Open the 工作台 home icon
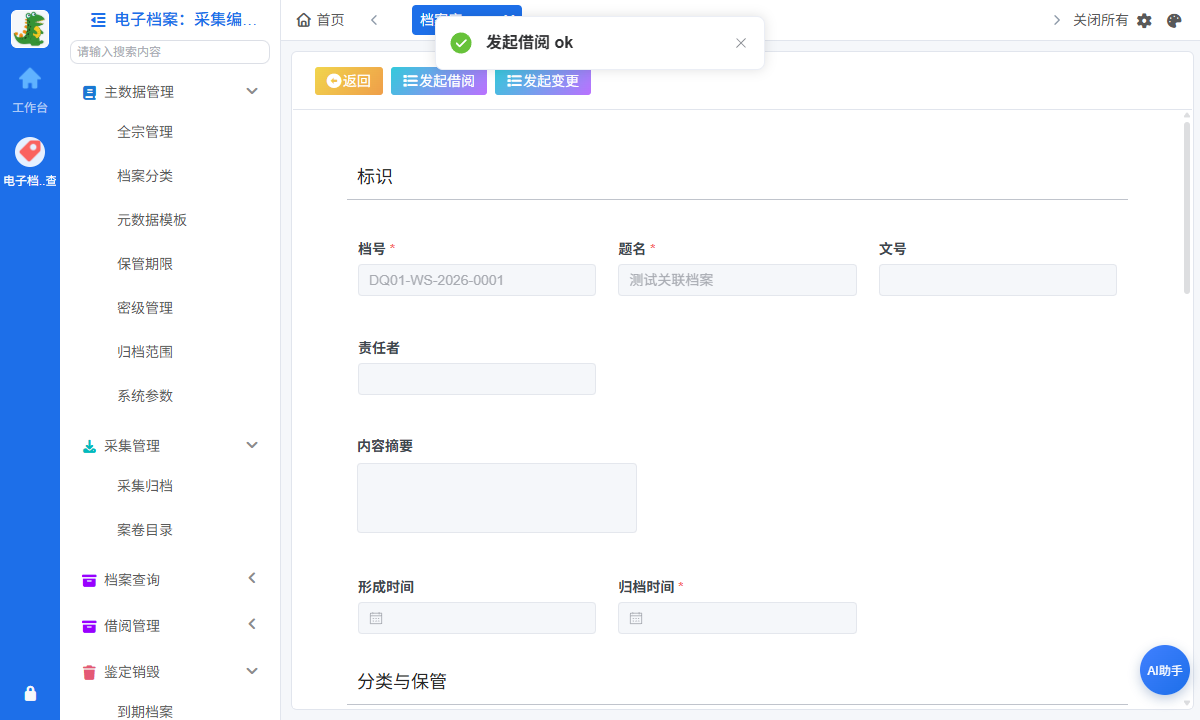The width and height of the screenshot is (1200, 720). tap(30, 77)
